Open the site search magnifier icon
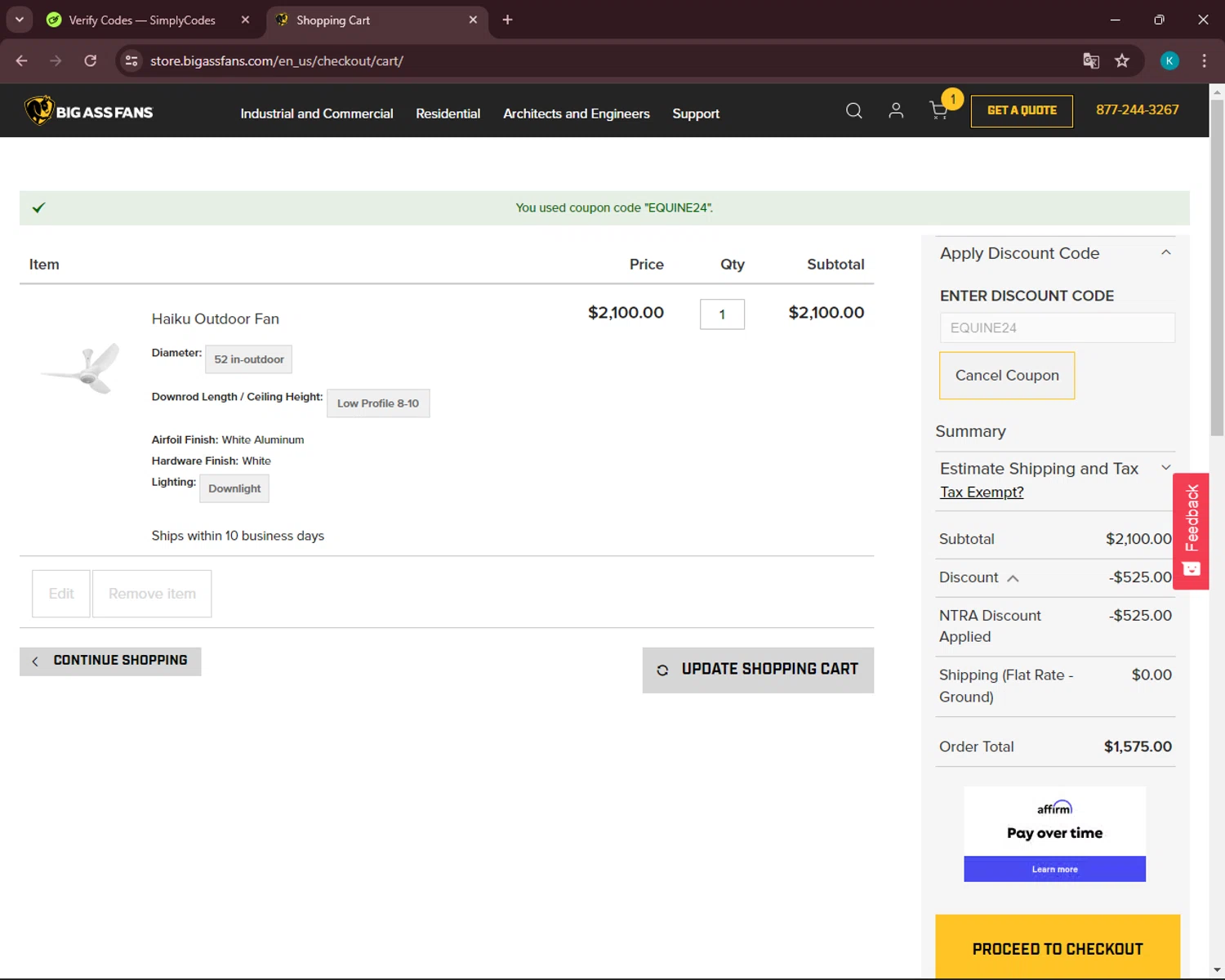 click(854, 111)
